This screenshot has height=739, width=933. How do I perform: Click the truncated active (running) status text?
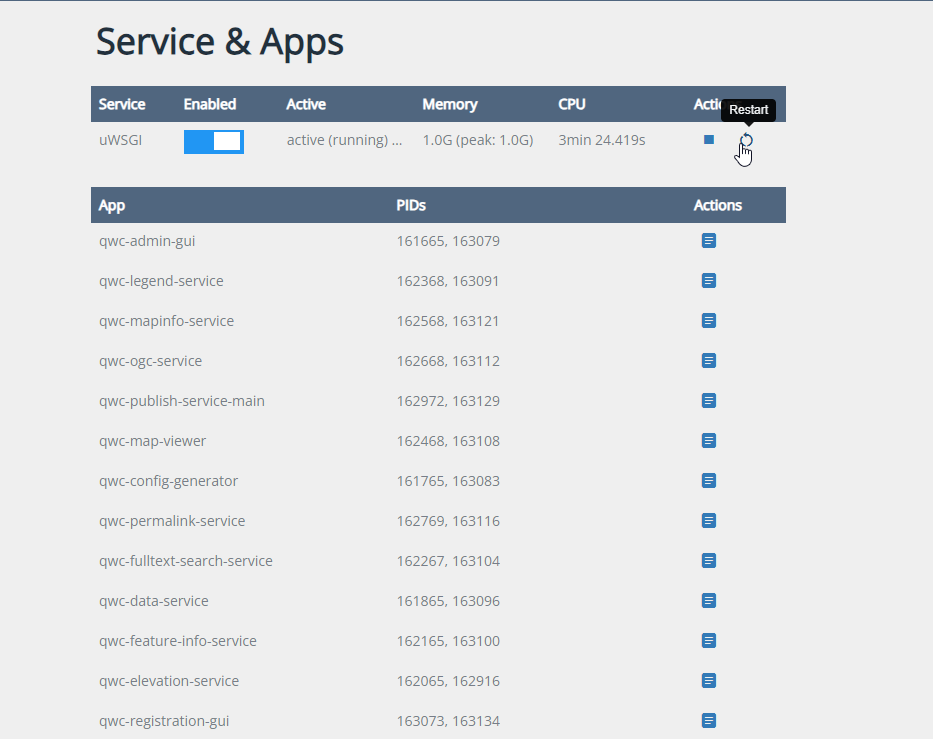point(344,140)
